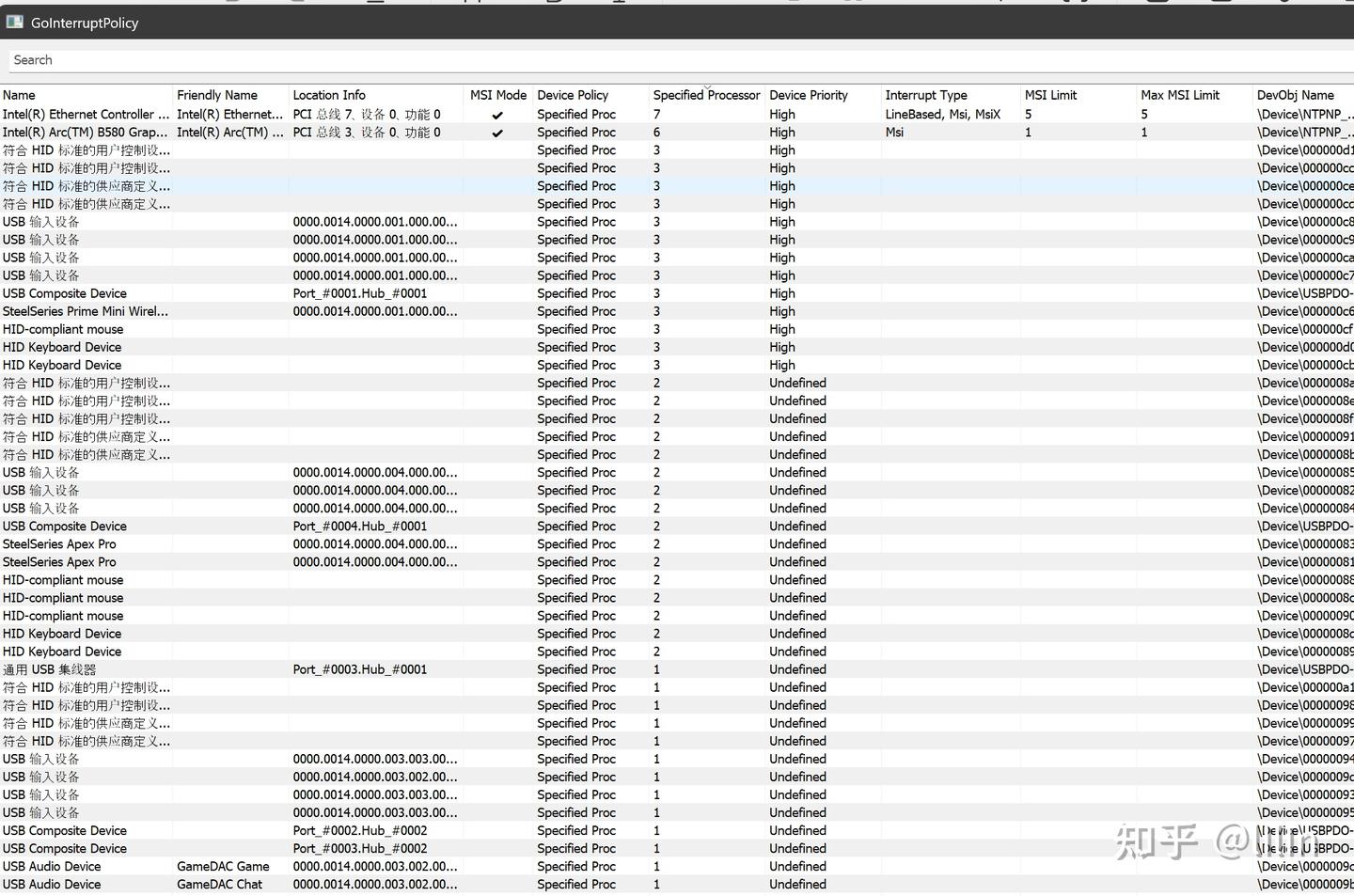Image resolution: width=1354 pixels, height=896 pixels.
Task: Click the 'Msi' interrupt type cell
Action: click(894, 133)
